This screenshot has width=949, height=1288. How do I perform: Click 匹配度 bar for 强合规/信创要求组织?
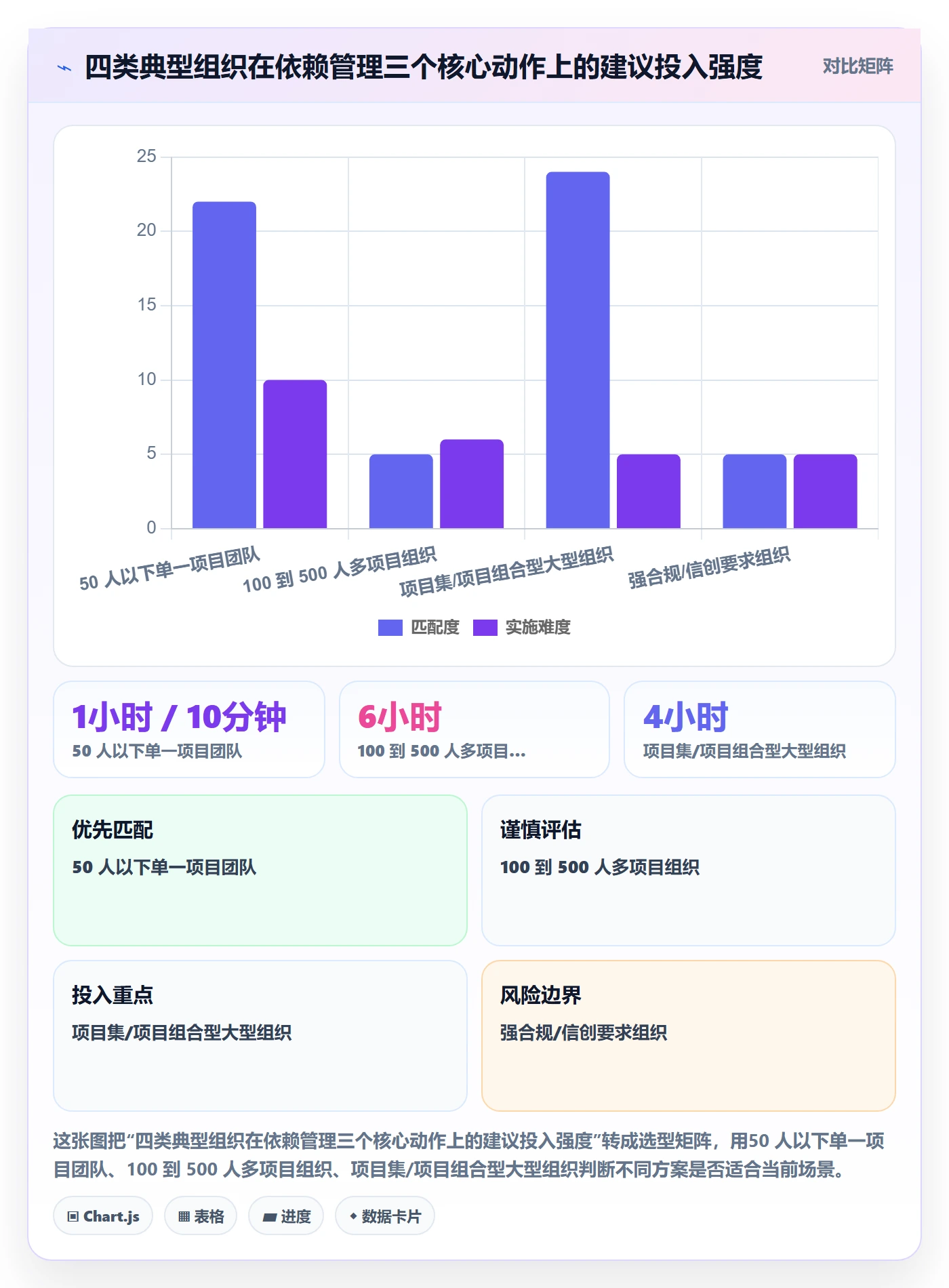click(754, 491)
